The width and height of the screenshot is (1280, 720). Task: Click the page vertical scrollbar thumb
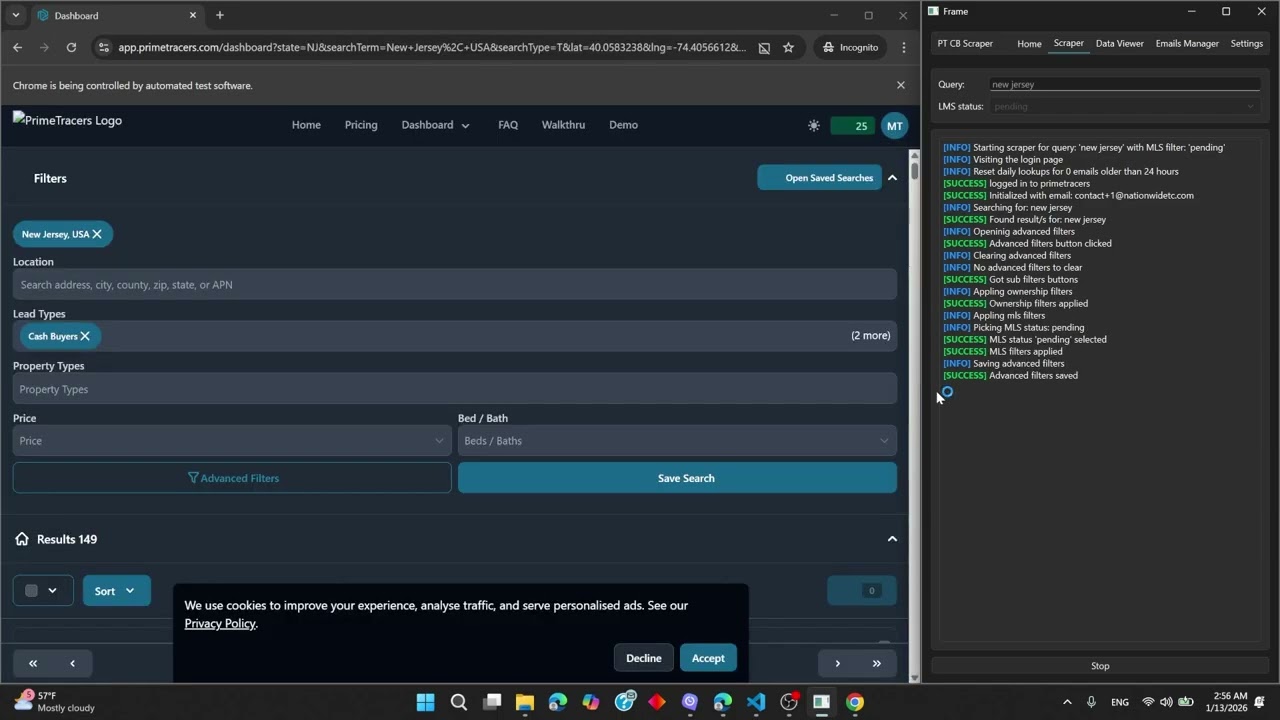click(914, 170)
